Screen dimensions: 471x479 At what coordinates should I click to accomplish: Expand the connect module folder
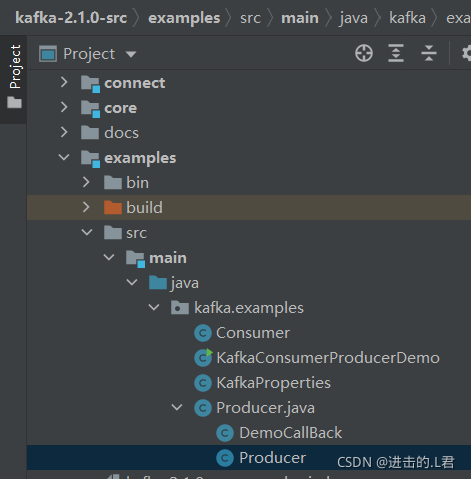pyautogui.click(x=64, y=82)
